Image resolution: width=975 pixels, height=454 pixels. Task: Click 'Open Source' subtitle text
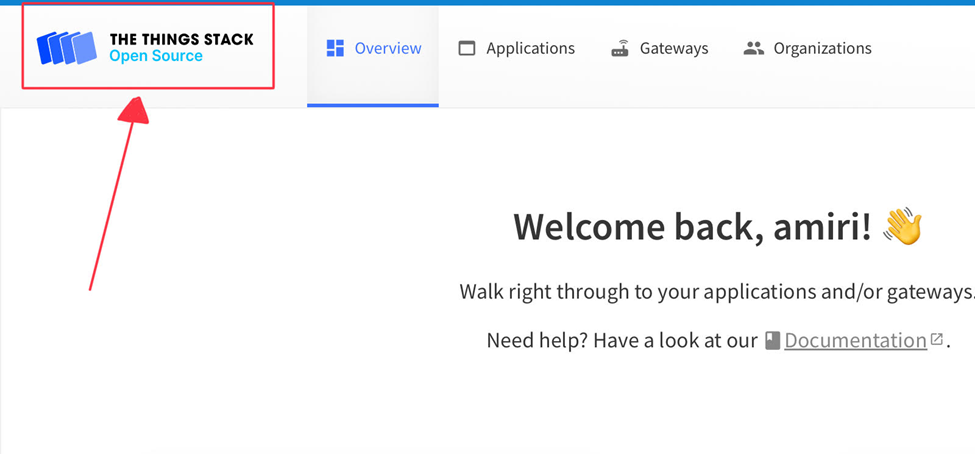[x=156, y=56]
